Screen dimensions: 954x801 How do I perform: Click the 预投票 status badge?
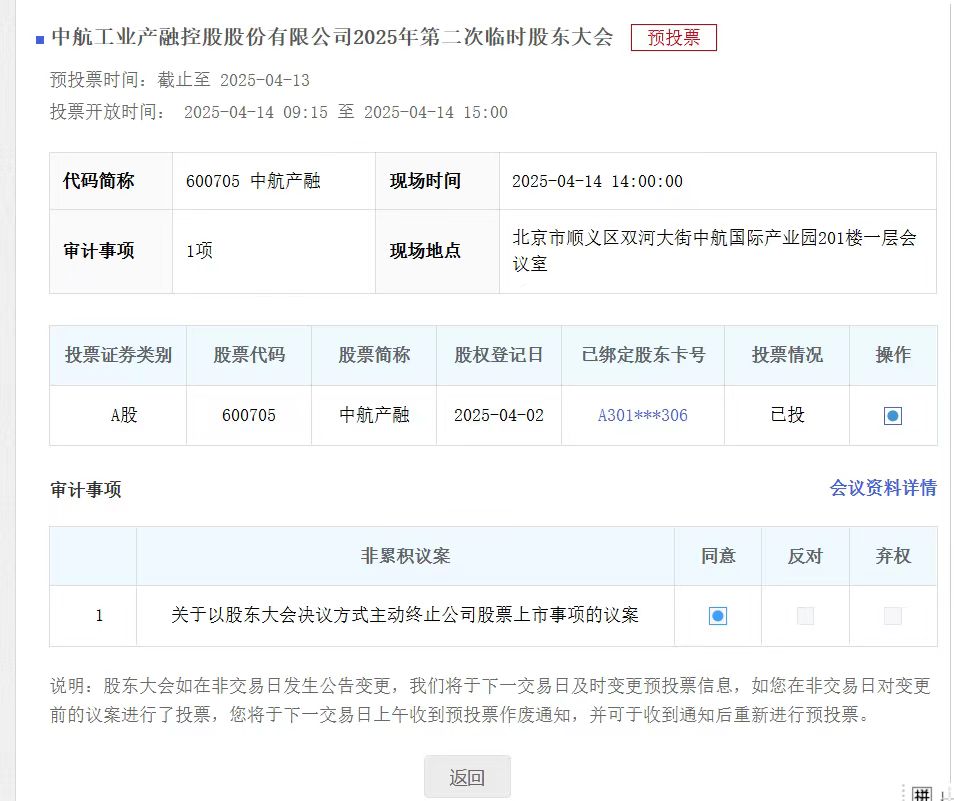tap(673, 38)
